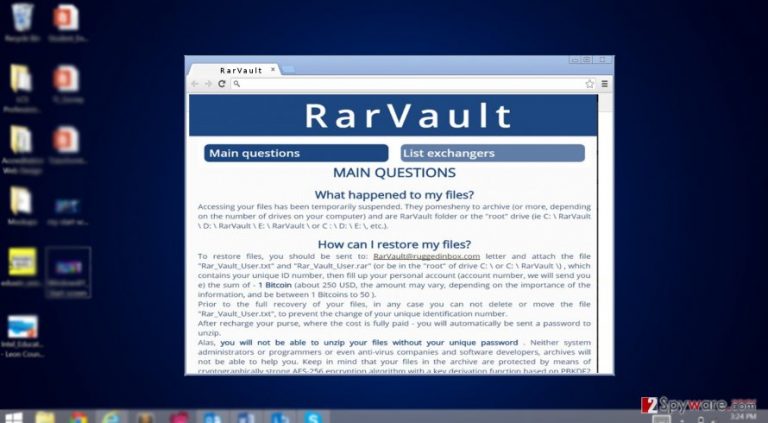Open Outlook from the taskbar
The image size is (768, 423).
point(212,418)
